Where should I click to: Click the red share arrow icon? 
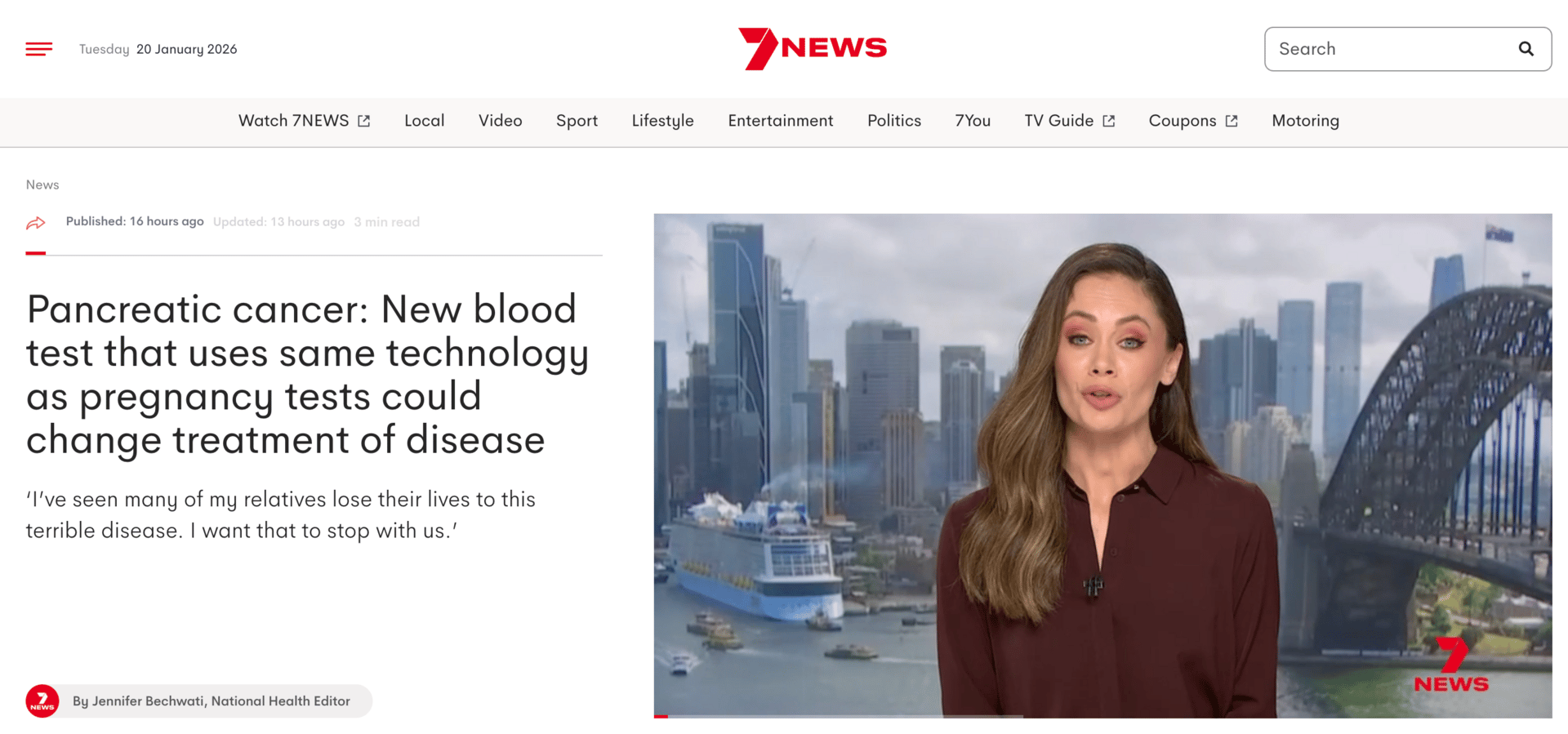pyautogui.click(x=36, y=222)
